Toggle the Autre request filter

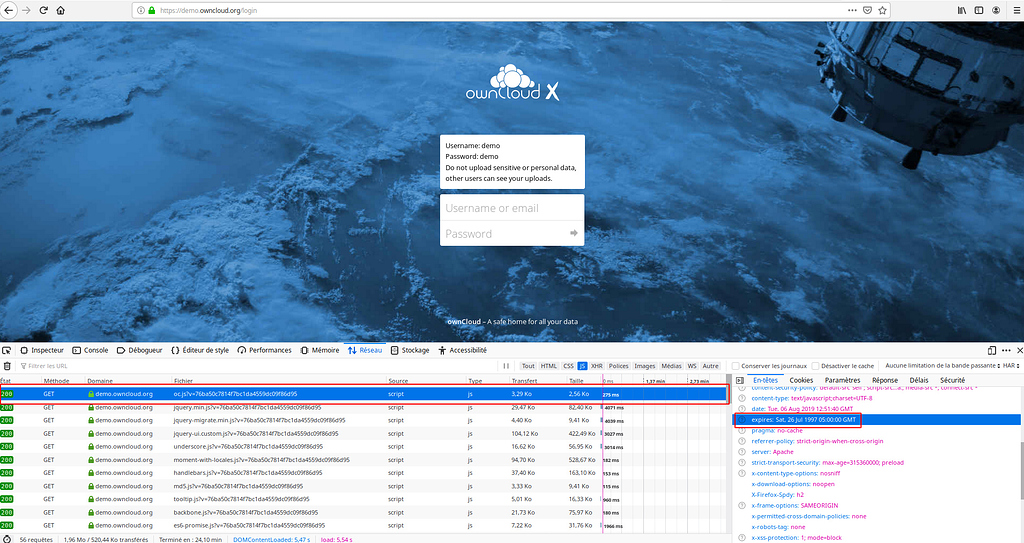(x=711, y=366)
